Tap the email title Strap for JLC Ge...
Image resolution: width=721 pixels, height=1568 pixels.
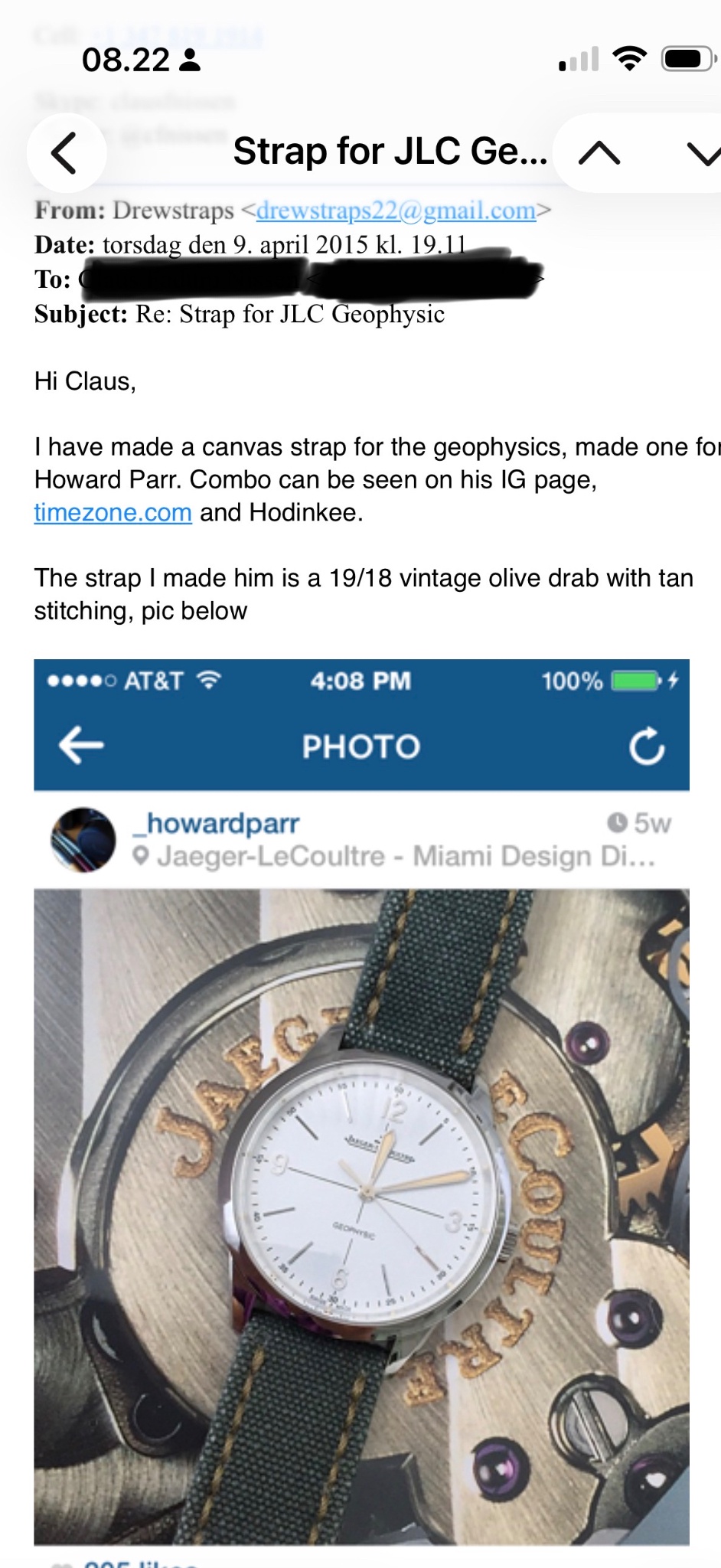coord(390,151)
